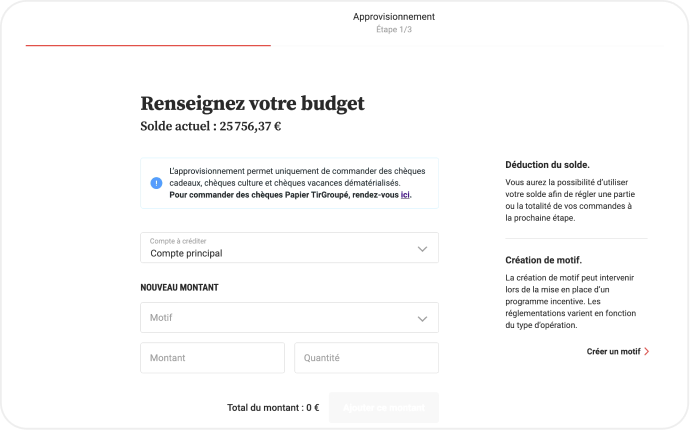Viewport: 690px width, 430px height.
Task: Click the NOUVEAU MONTANT section label
Action: tap(179, 288)
